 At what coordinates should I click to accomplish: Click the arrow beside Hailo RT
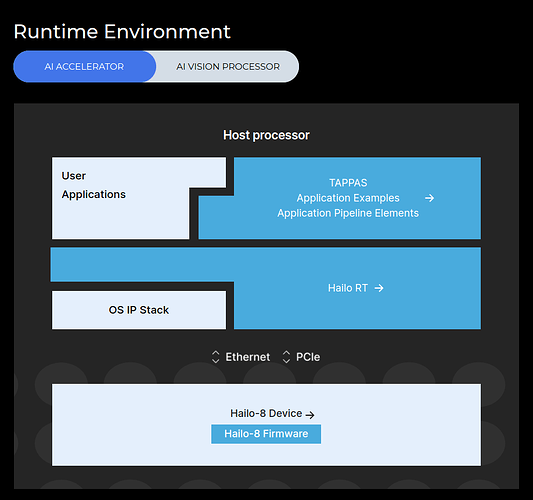click(x=379, y=288)
